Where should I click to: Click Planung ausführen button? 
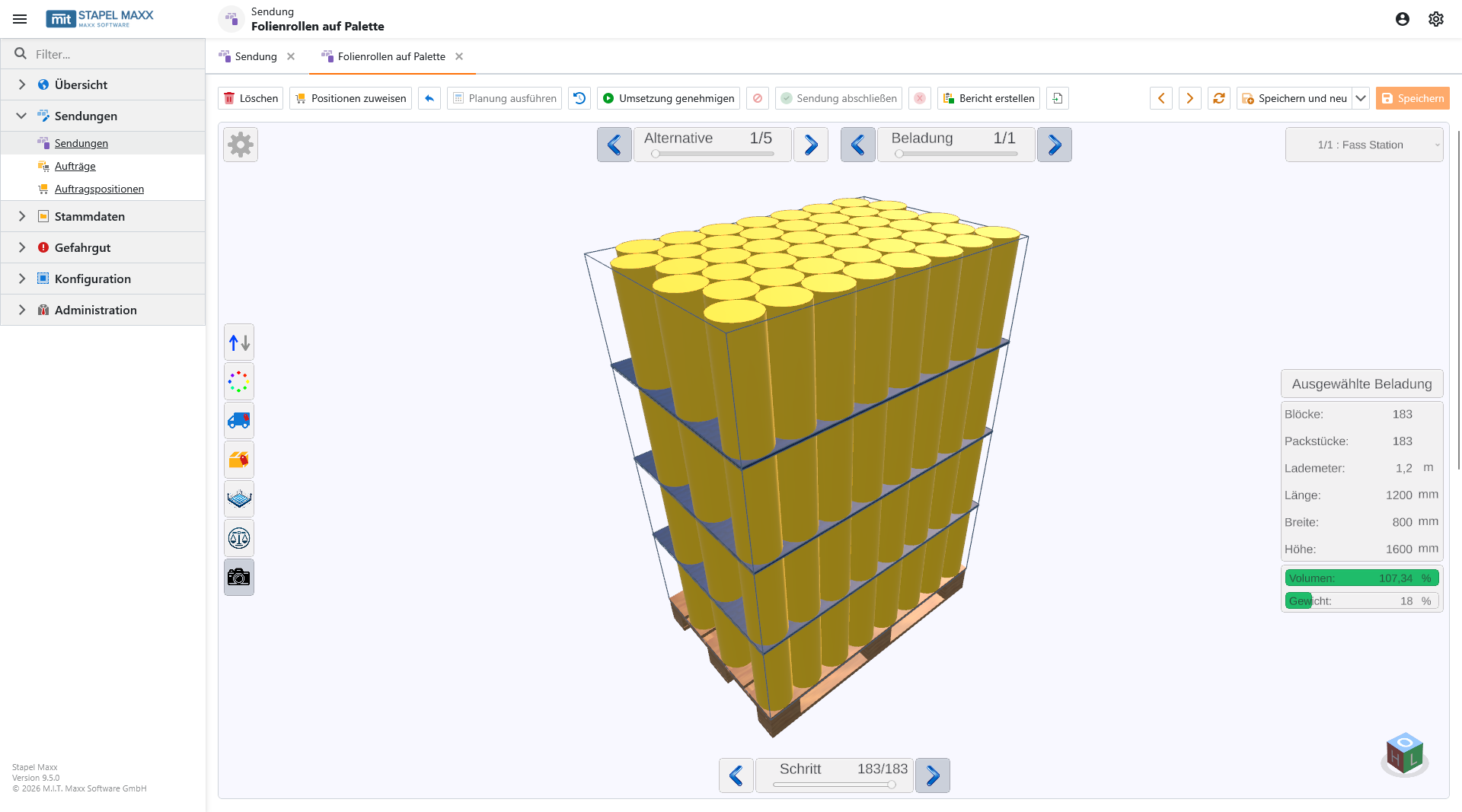504,98
